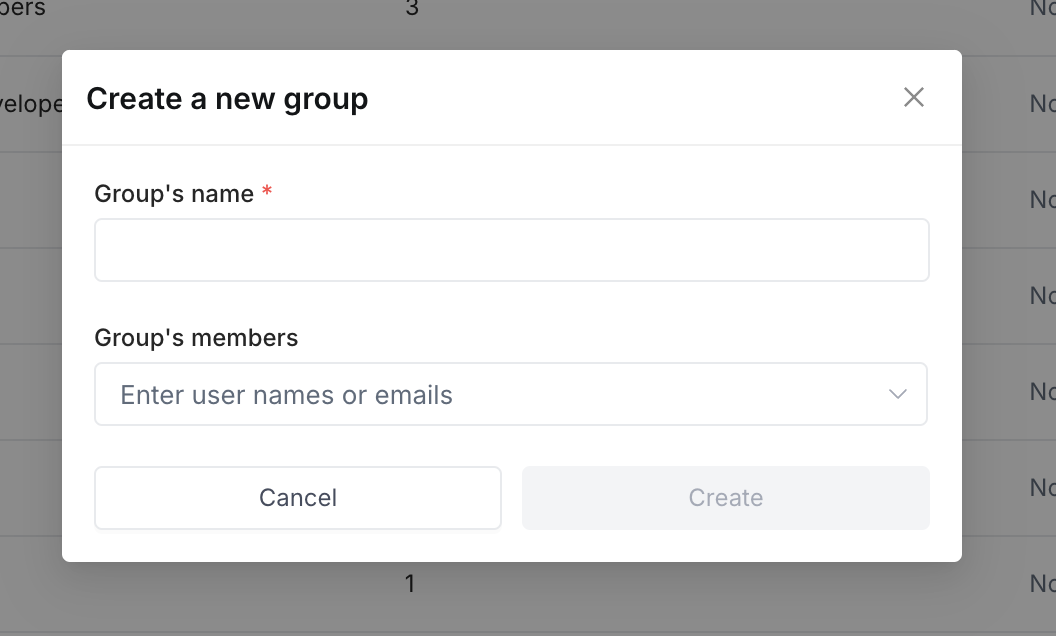
Task: Click the Cancel button
Action: [x=297, y=497]
